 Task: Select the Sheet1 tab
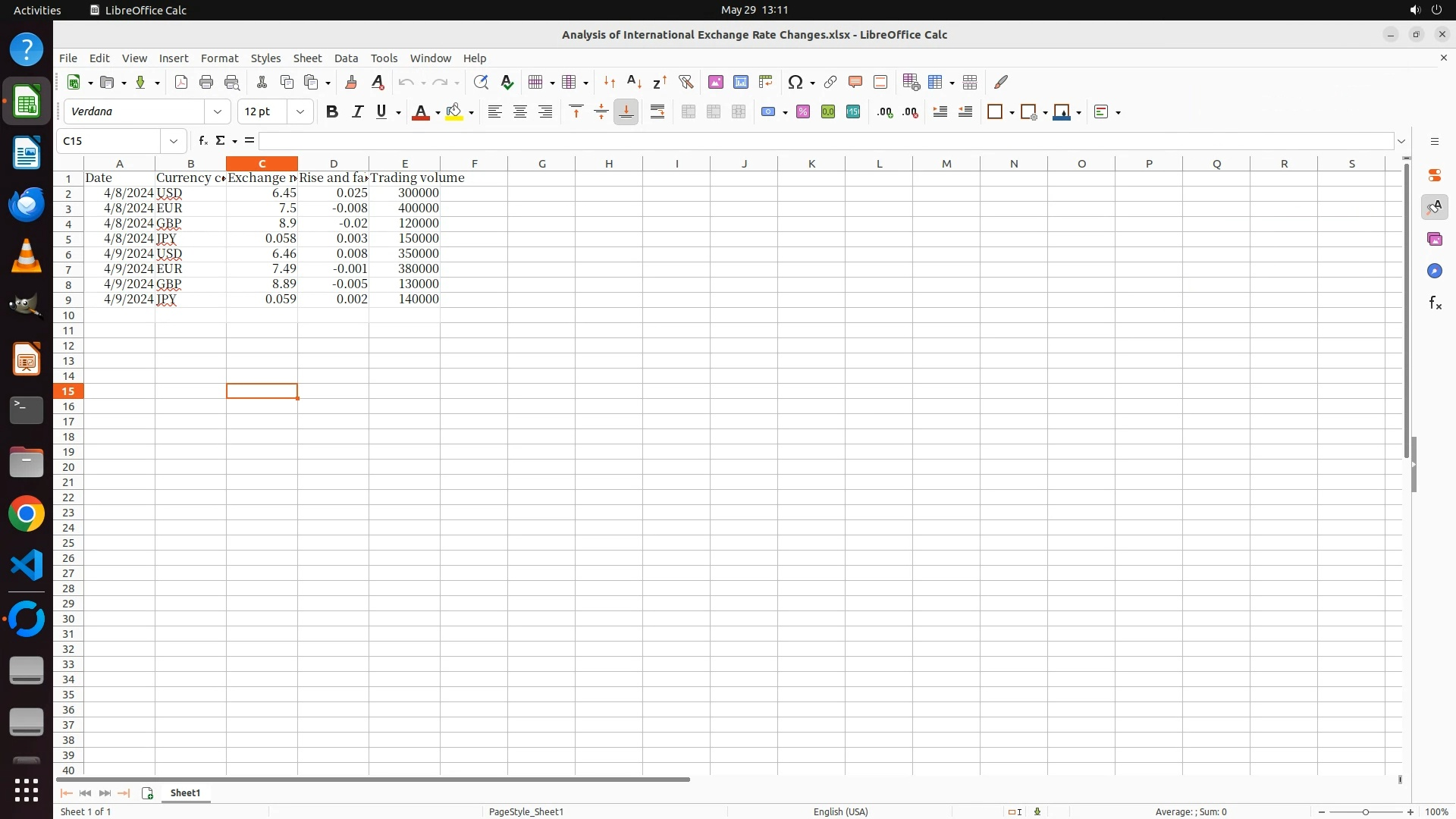(x=185, y=792)
